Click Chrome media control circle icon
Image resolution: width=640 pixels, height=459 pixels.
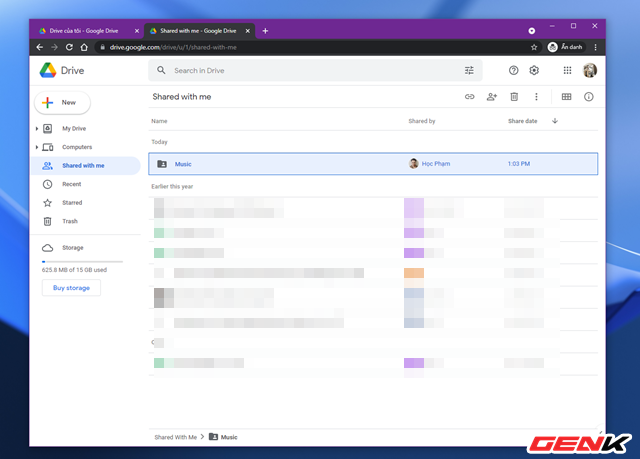pyautogui.click(x=531, y=31)
